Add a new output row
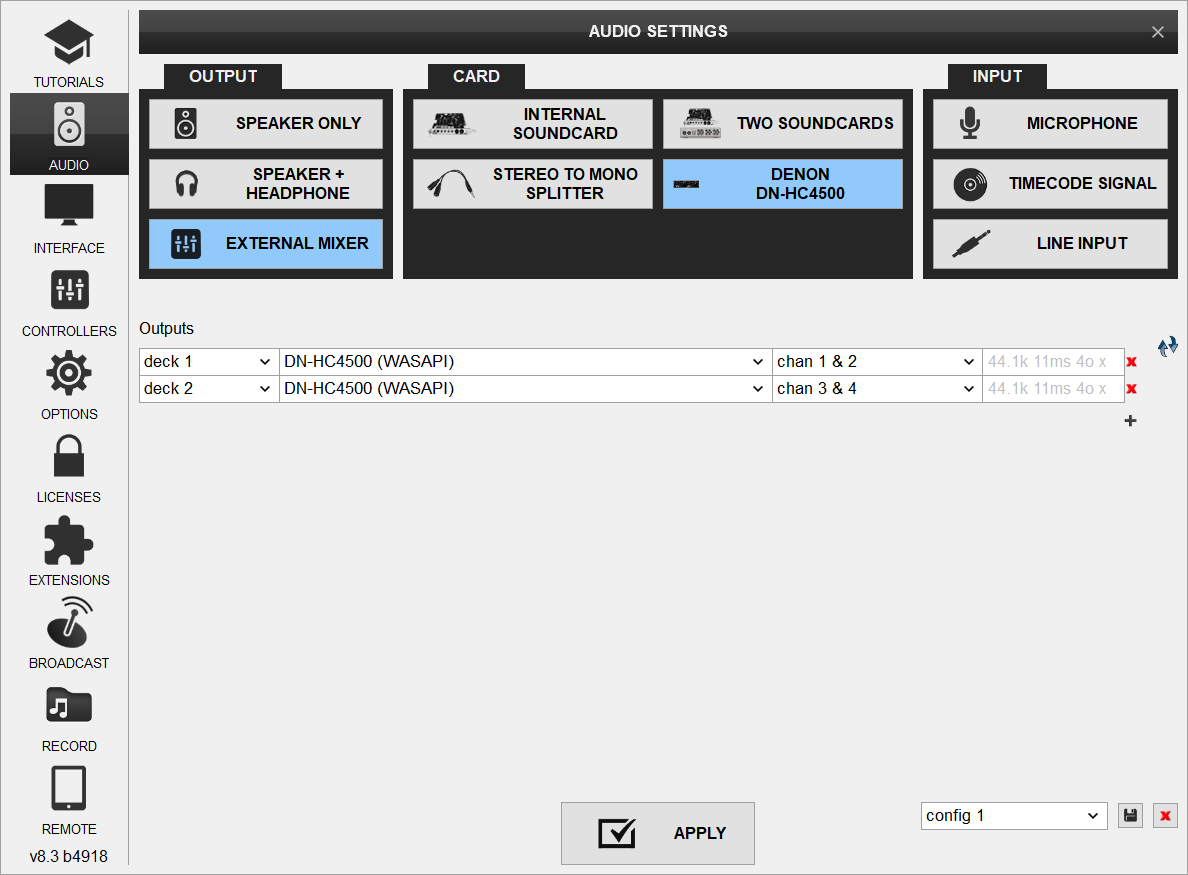Screen dimensions: 1188x875 [1130, 420]
